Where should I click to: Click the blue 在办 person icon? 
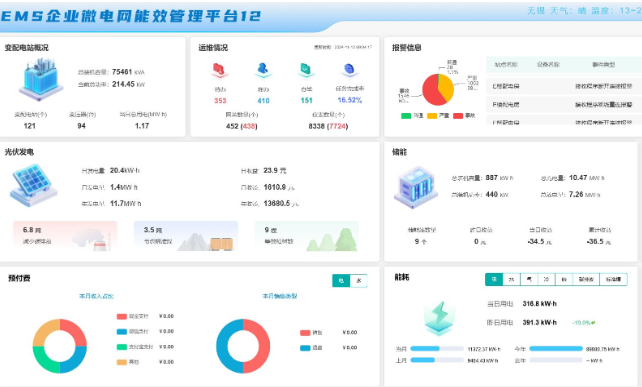tap(263, 70)
